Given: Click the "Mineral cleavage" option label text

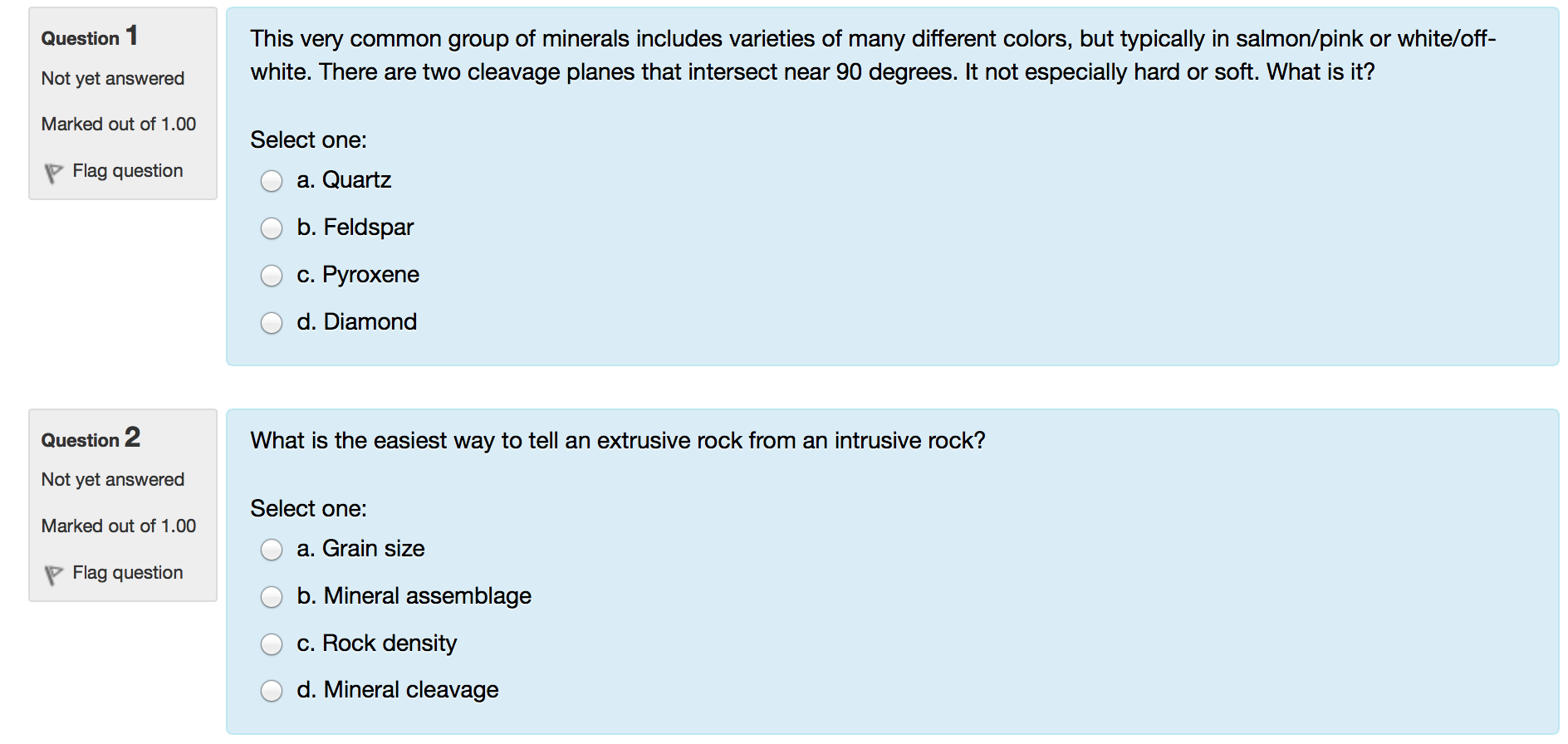Looking at the screenshot, I should (397, 689).
